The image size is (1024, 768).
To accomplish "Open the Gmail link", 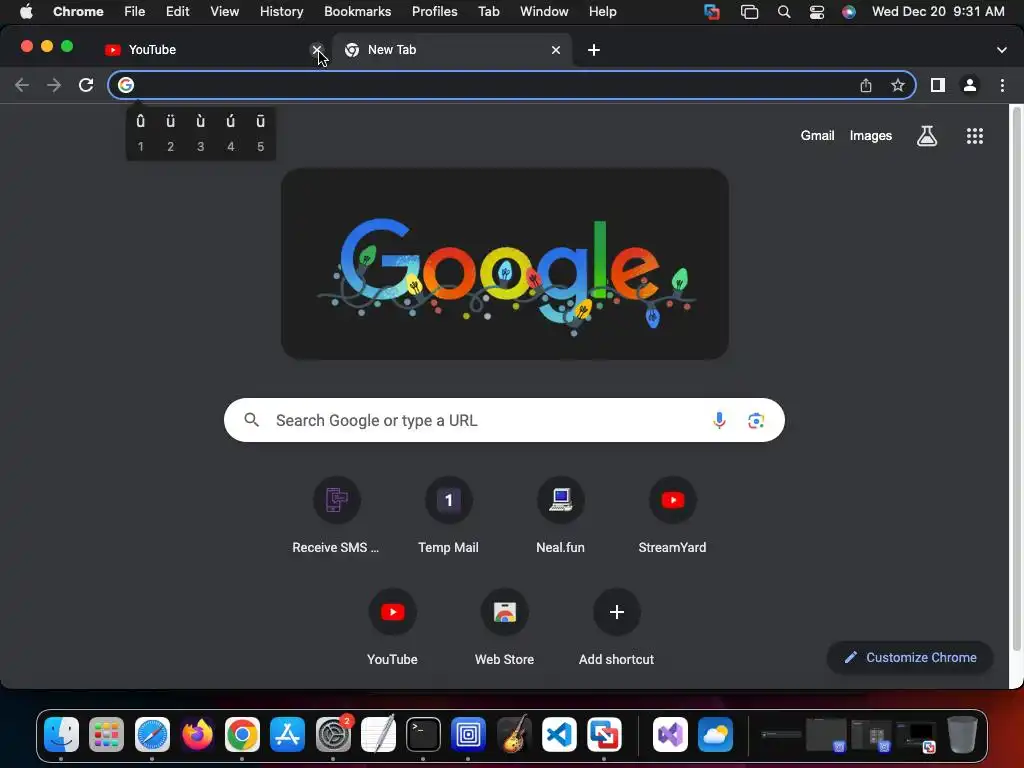I will [818, 136].
